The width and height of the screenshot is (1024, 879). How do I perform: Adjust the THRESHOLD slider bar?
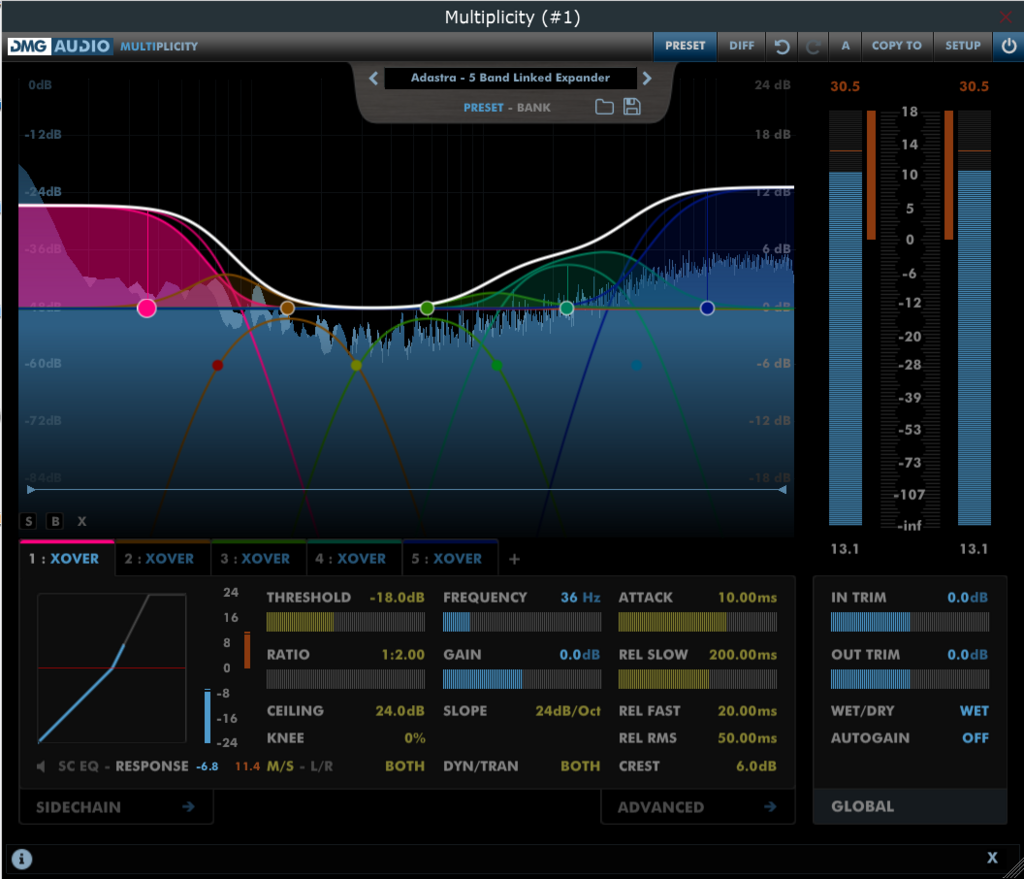[345, 622]
